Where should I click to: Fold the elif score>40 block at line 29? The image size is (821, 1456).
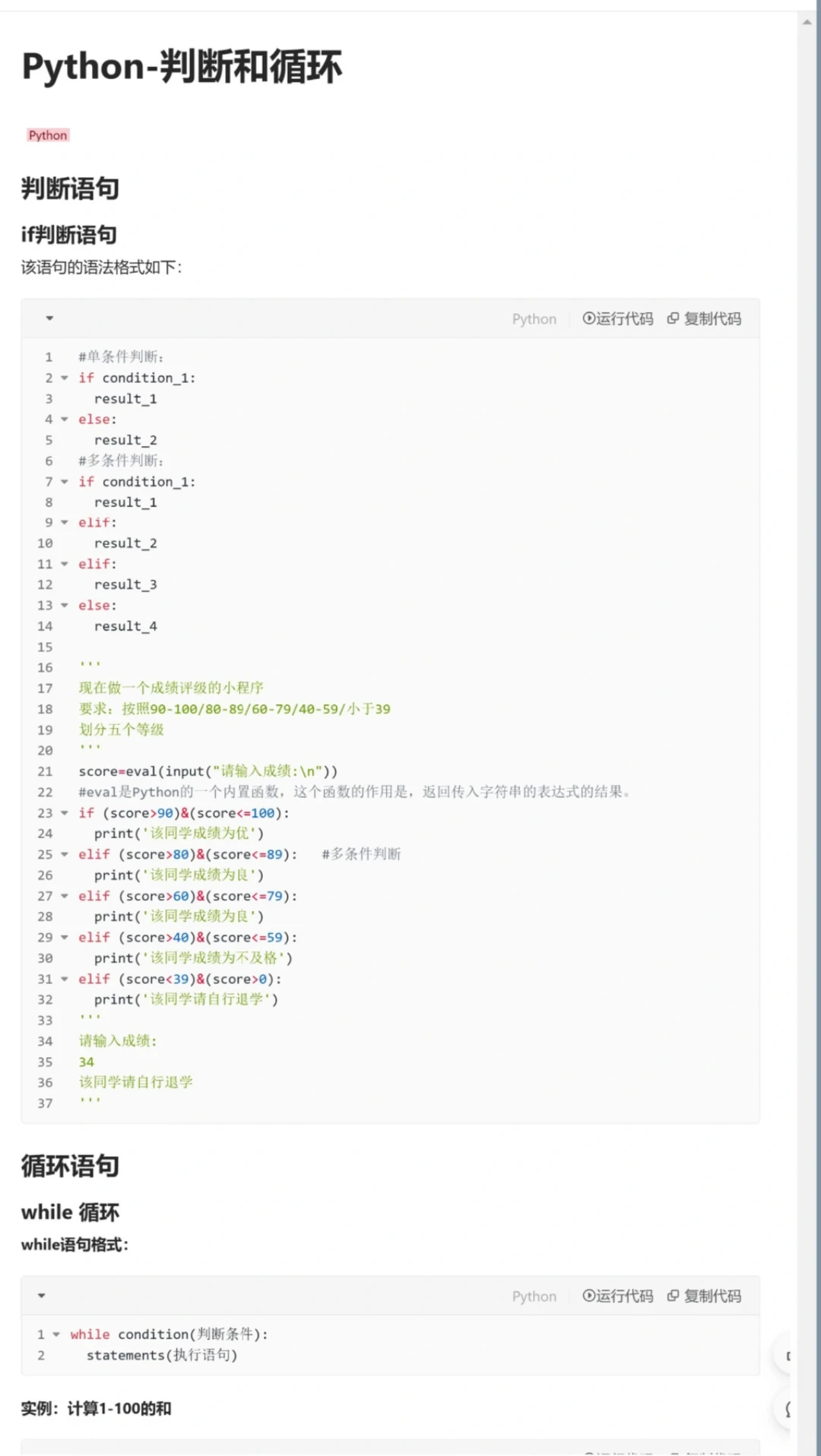click(65, 938)
